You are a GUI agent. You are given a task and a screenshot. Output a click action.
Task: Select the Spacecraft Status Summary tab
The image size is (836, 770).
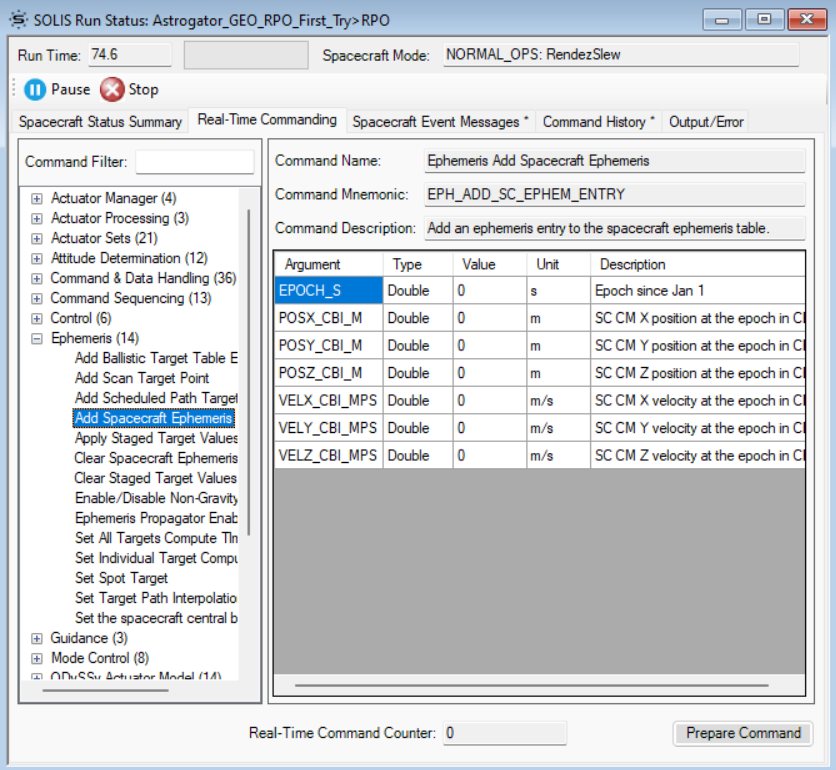point(95,121)
